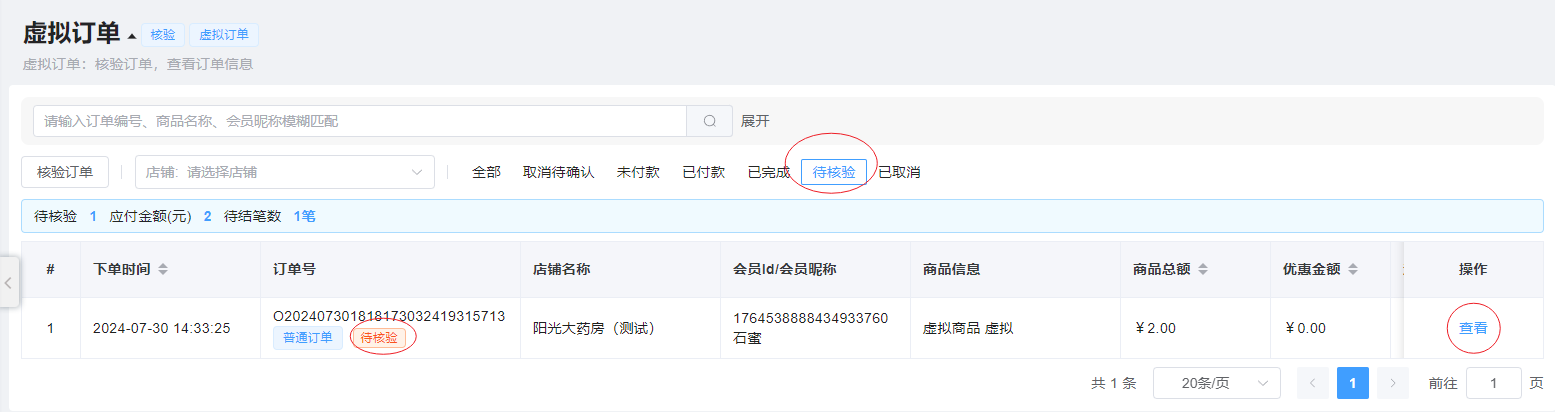Screen dimensions: 1555x412
Task: Select the 已完成 status tab
Action: coord(768,172)
